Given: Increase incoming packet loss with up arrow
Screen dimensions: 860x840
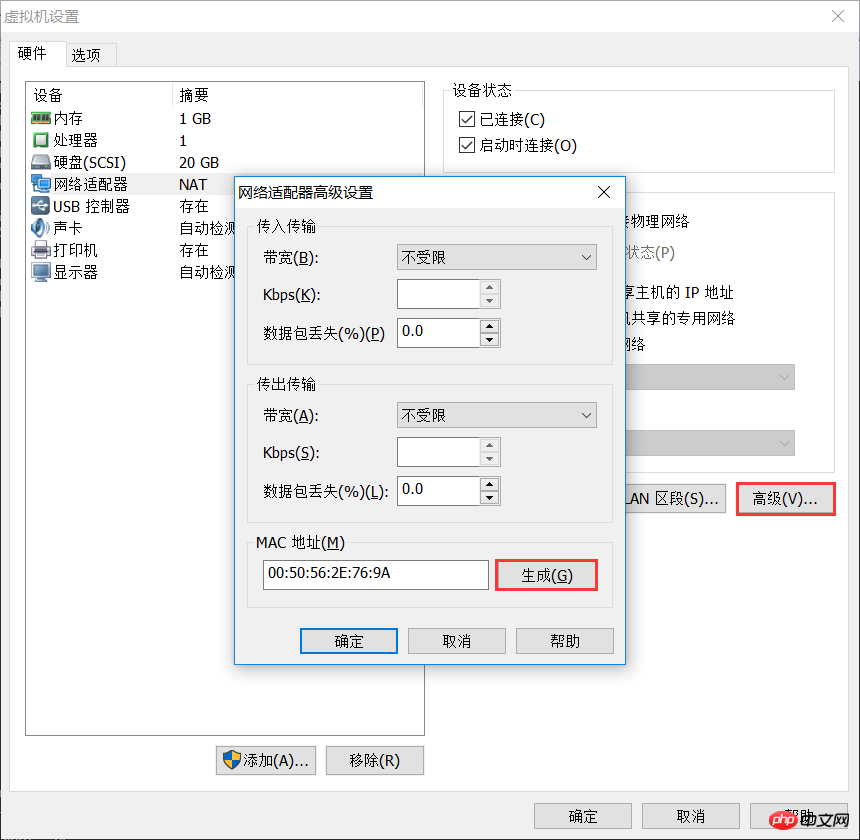Looking at the screenshot, I should 489,326.
